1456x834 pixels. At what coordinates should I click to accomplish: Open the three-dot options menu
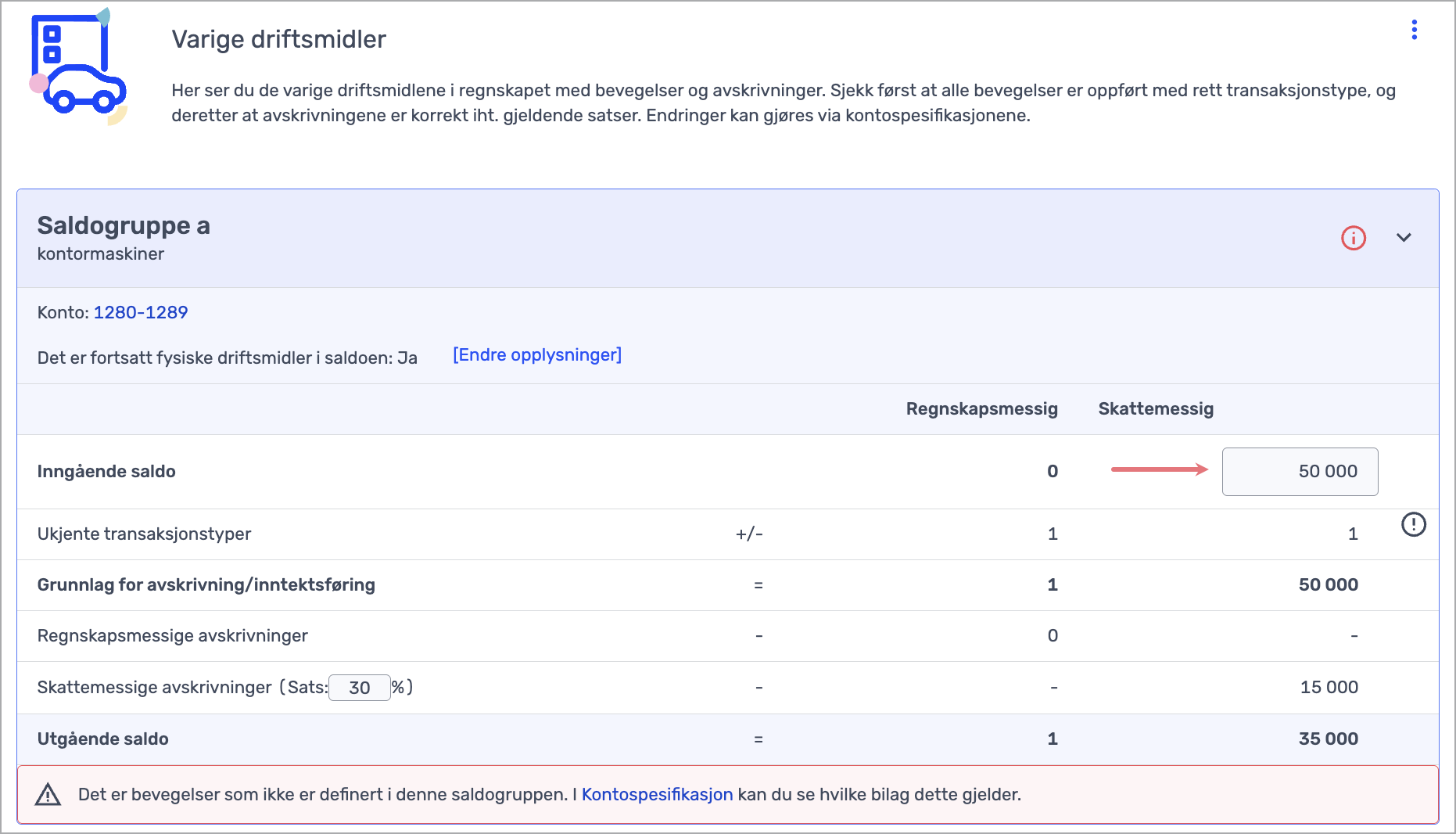[1414, 30]
